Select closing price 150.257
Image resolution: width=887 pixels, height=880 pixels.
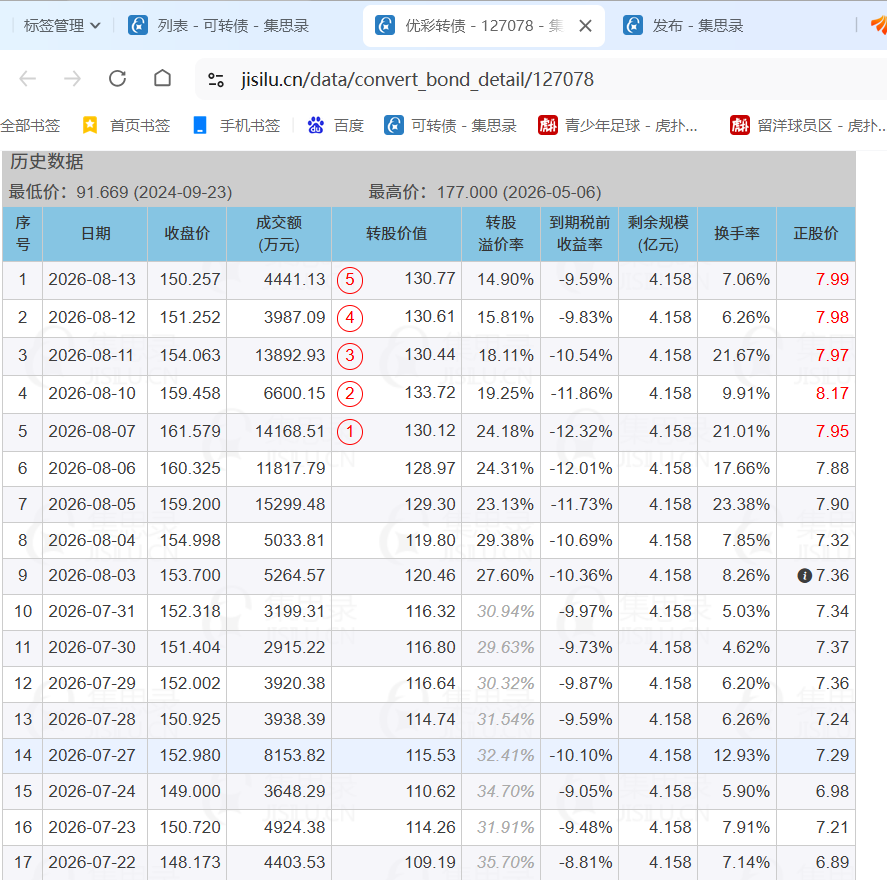coord(190,279)
